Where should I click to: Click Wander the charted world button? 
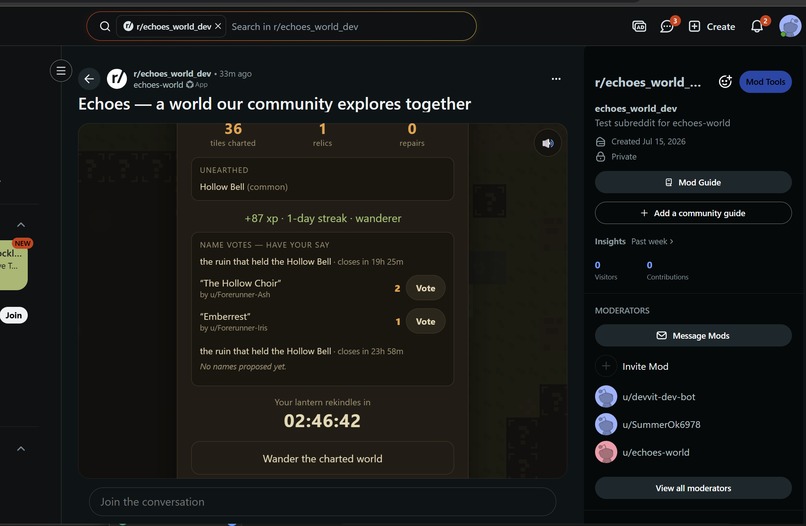[x=322, y=459]
